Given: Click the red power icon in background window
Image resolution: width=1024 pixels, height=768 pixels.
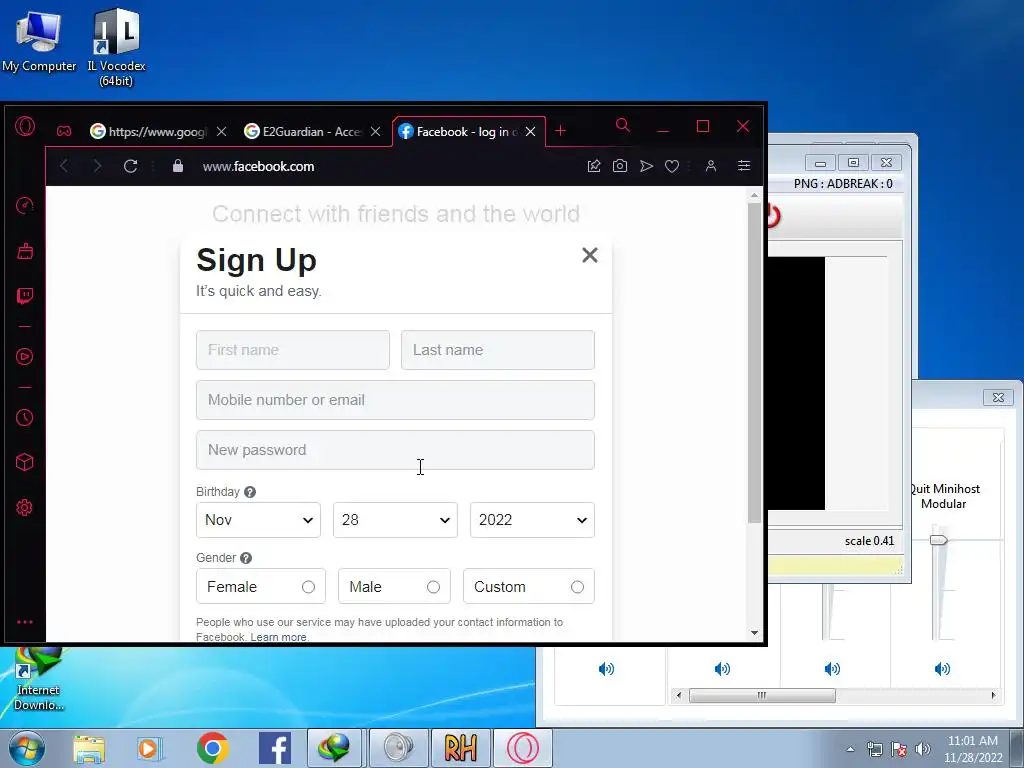Looking at the screenshot, I should [773, 216].
